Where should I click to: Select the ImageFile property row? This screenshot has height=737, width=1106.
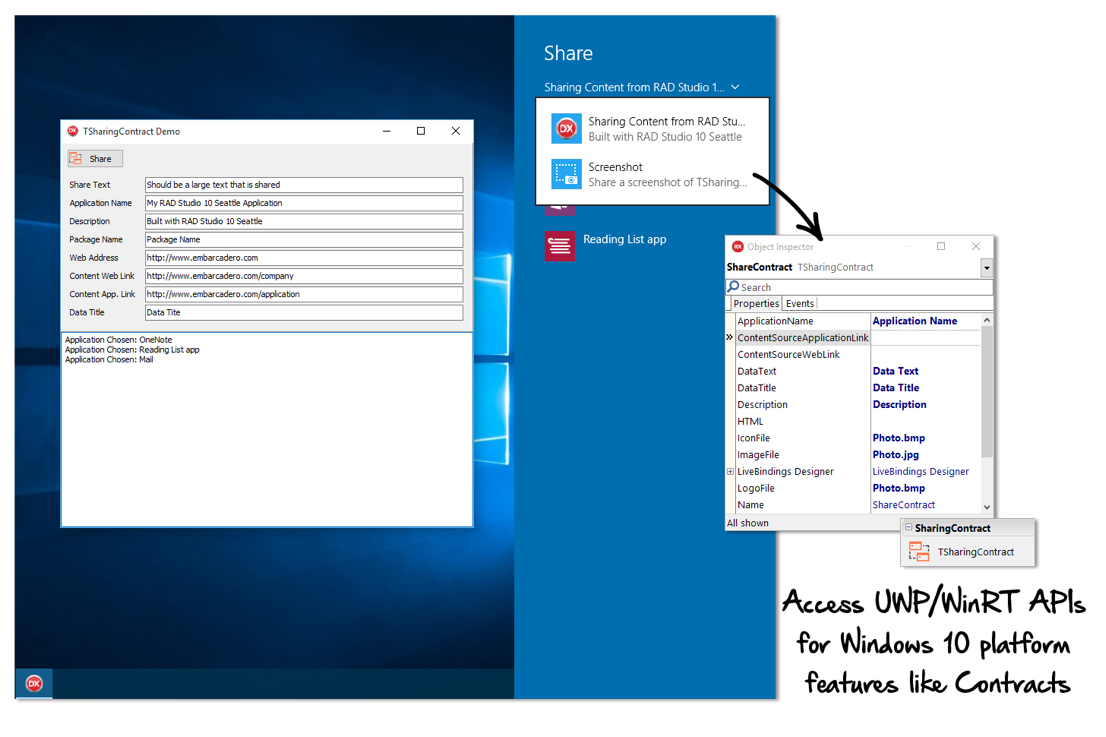tap(802, 455)
